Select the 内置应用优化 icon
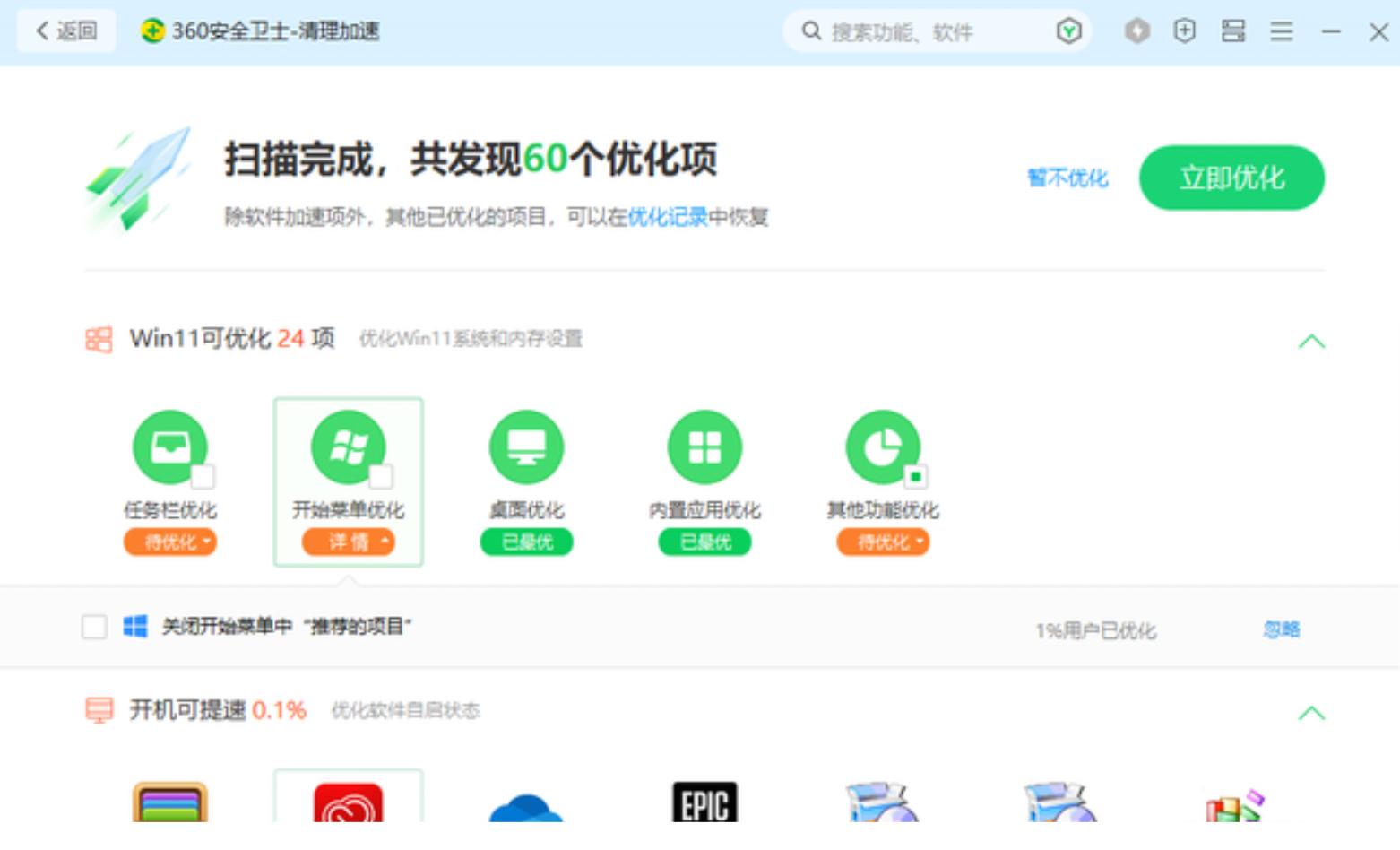1400x850 pixels. point(704,447)
